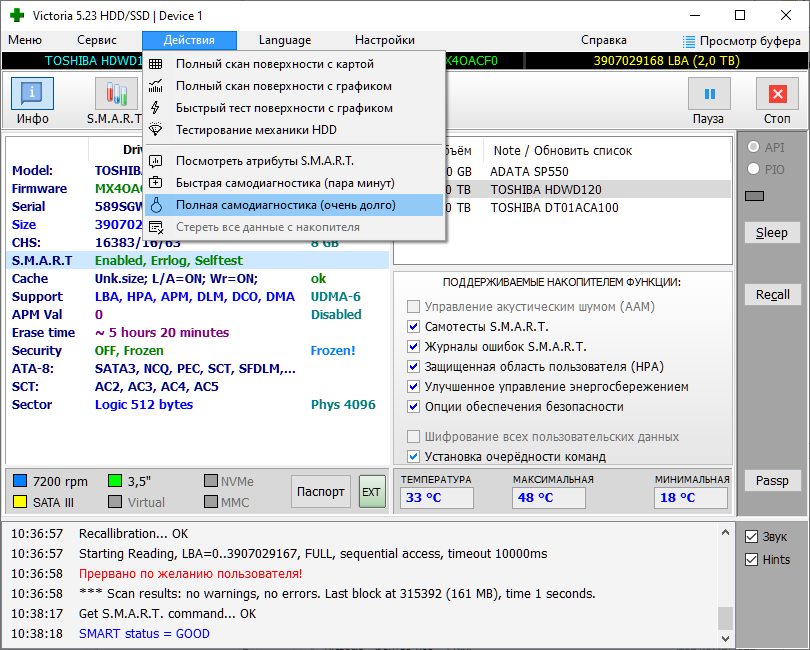Toggle Самотесты S.M.A.R.T. checkbox
Screen dimensions: 810x650
tap(413, 327)
